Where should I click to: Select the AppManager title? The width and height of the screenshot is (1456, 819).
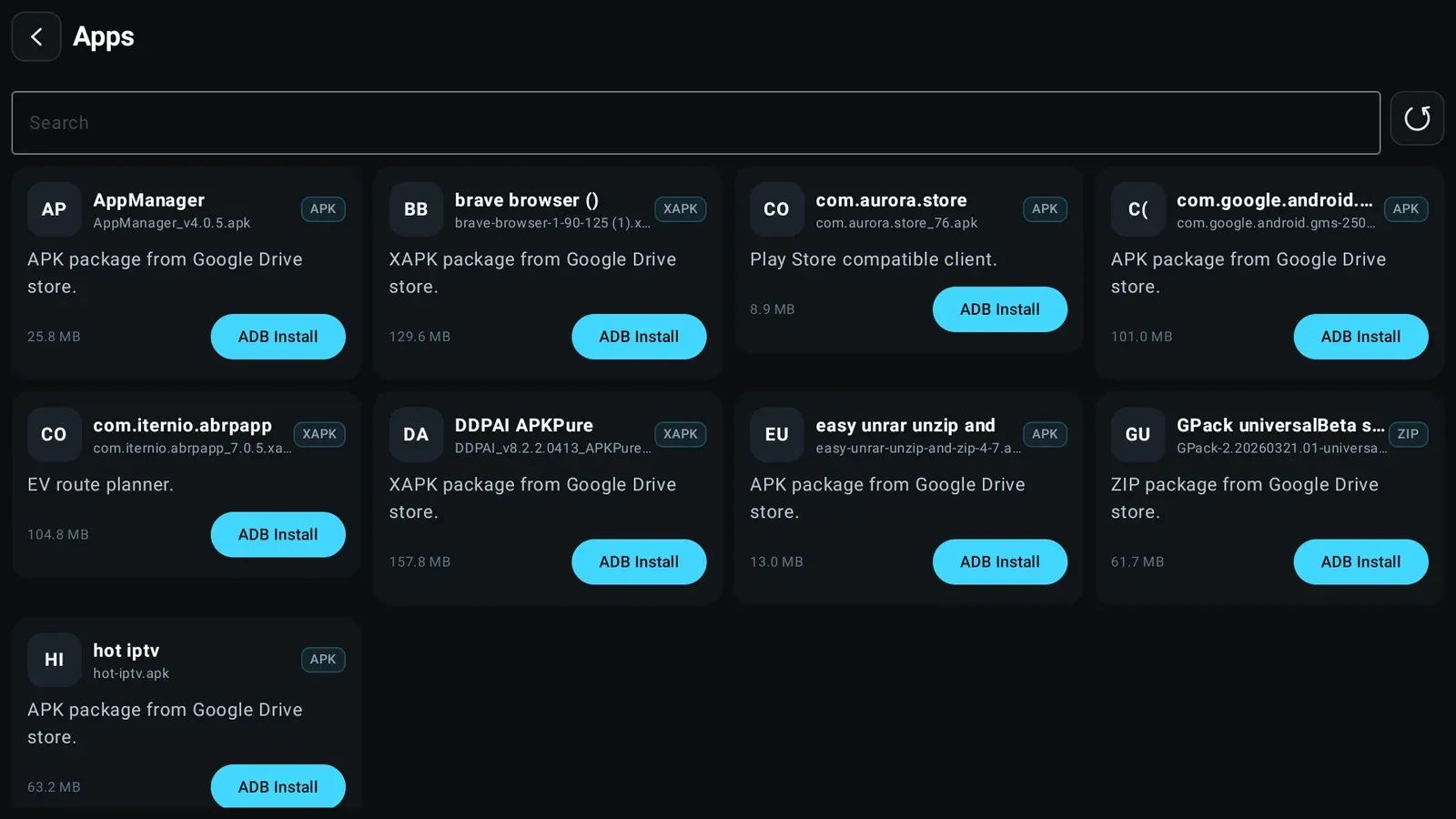tap(148, 200)
